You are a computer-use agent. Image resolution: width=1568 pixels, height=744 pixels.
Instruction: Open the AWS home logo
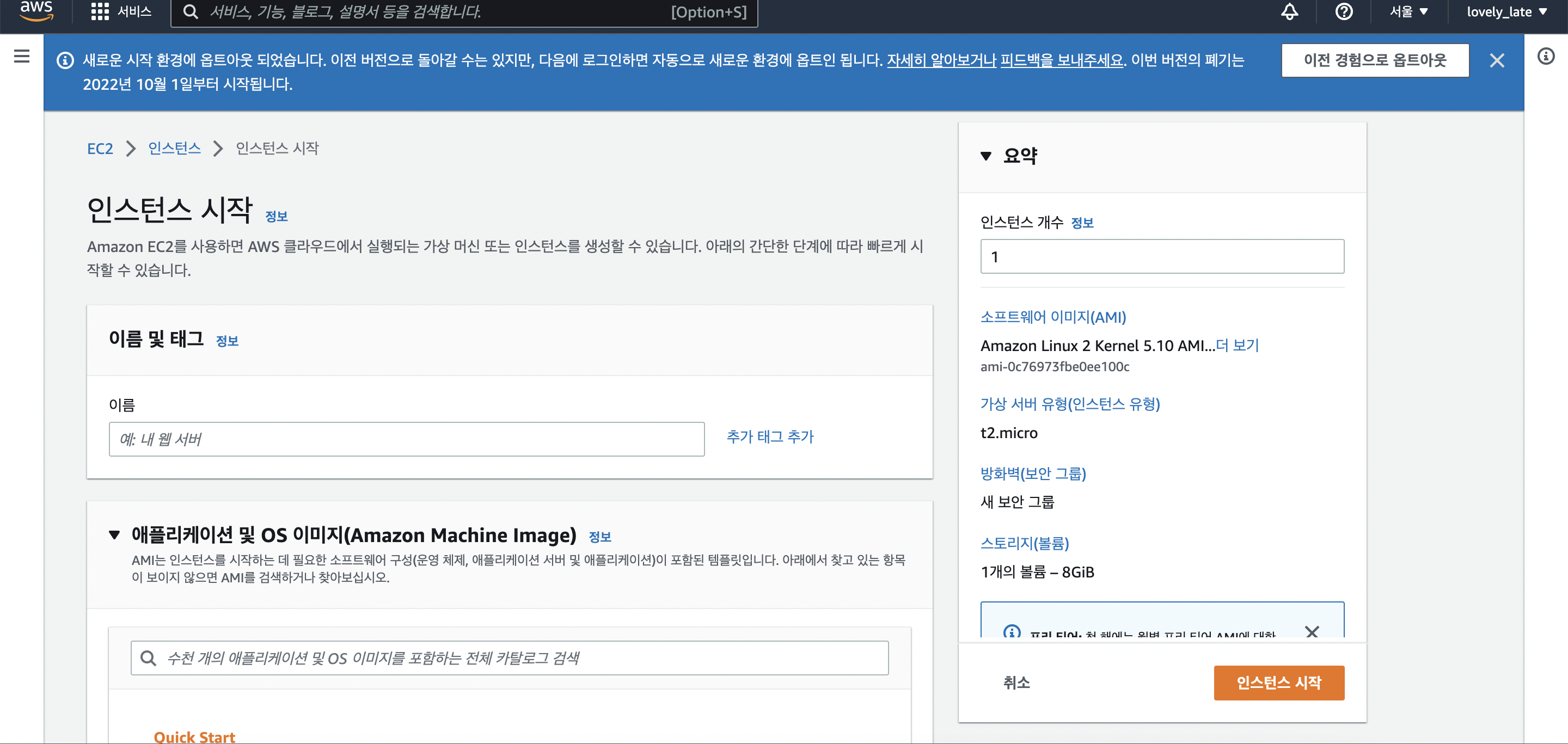[x=36, y=11]
